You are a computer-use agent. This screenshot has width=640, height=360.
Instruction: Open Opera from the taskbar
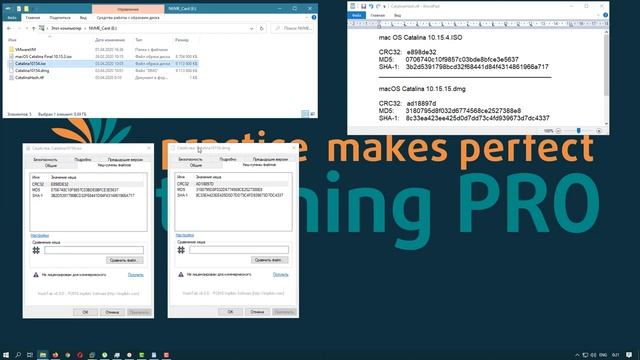tap(80, 355)
